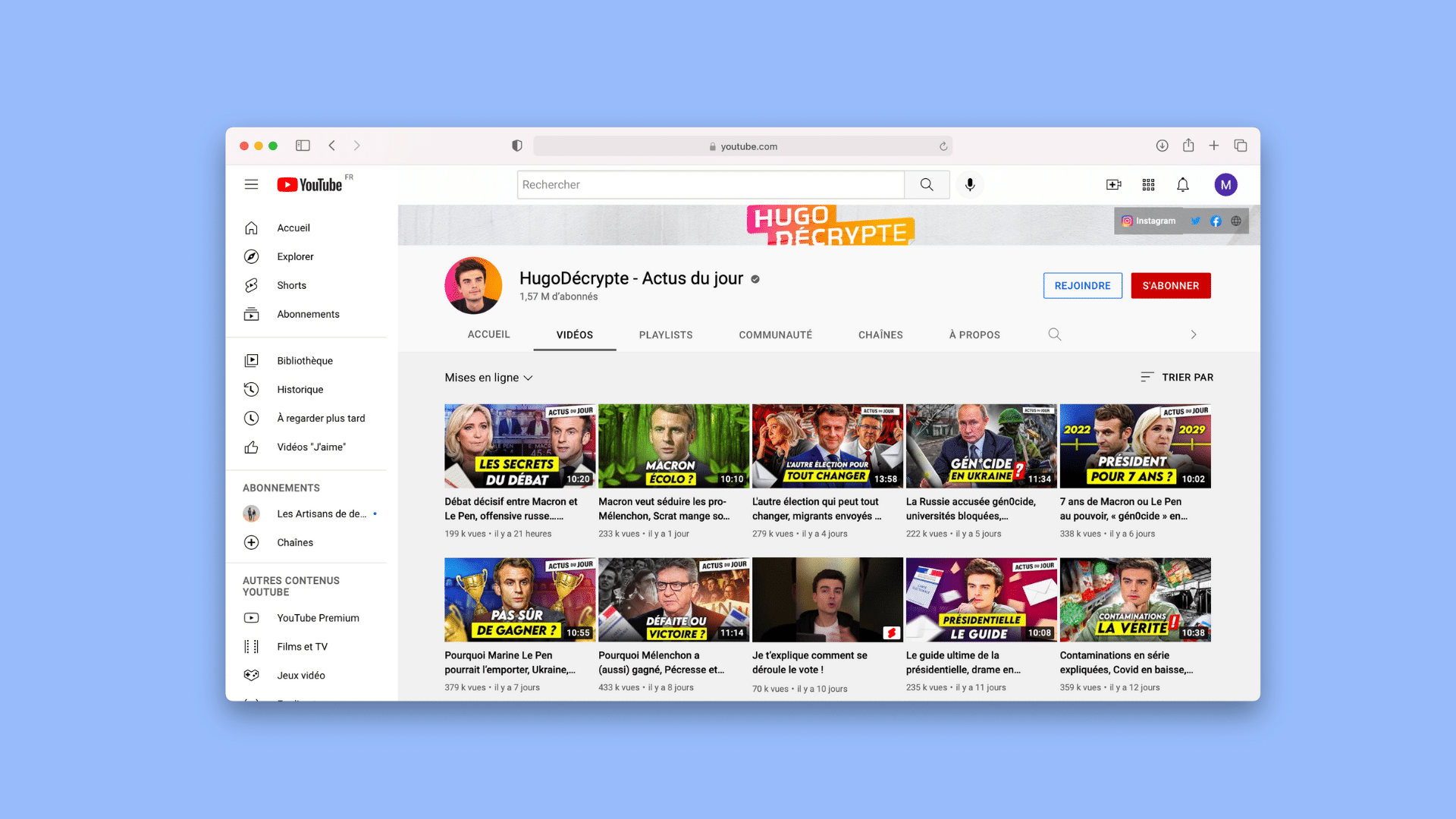Switch to the COMMUNAUTÉ tab
This screenshot has width=1456, height=819.
pos(776,334)
